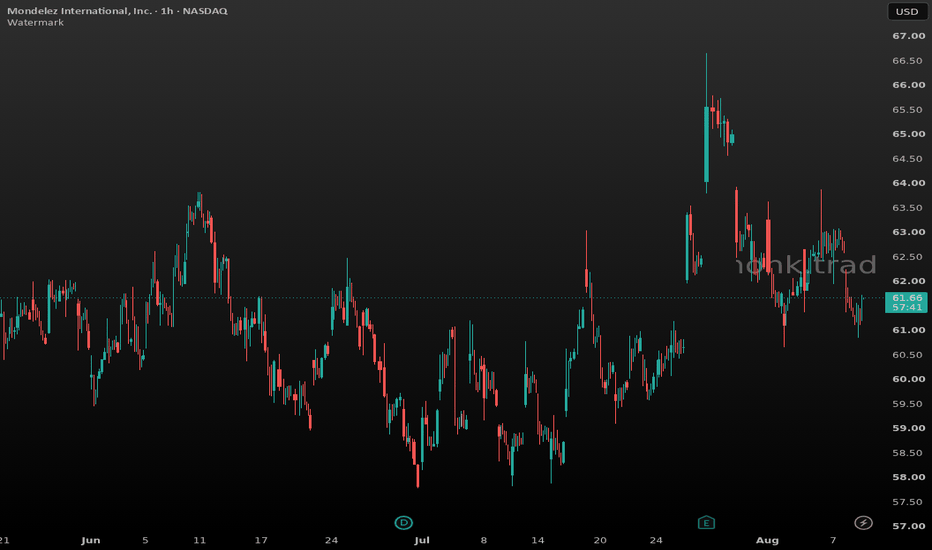Click the 67.00 price axis label

(908, 36)
